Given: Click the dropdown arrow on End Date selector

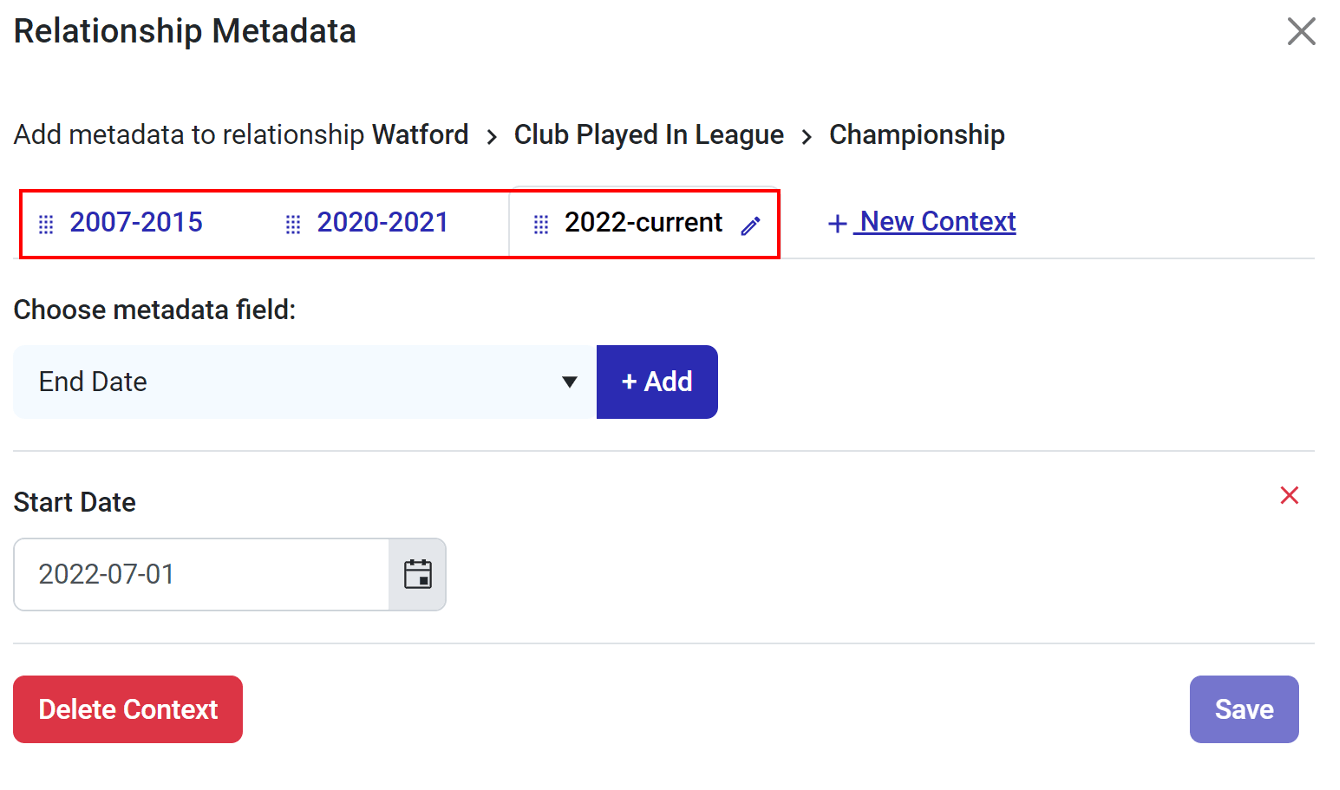Looking at the screenshot, I should (x=569, y=382).
